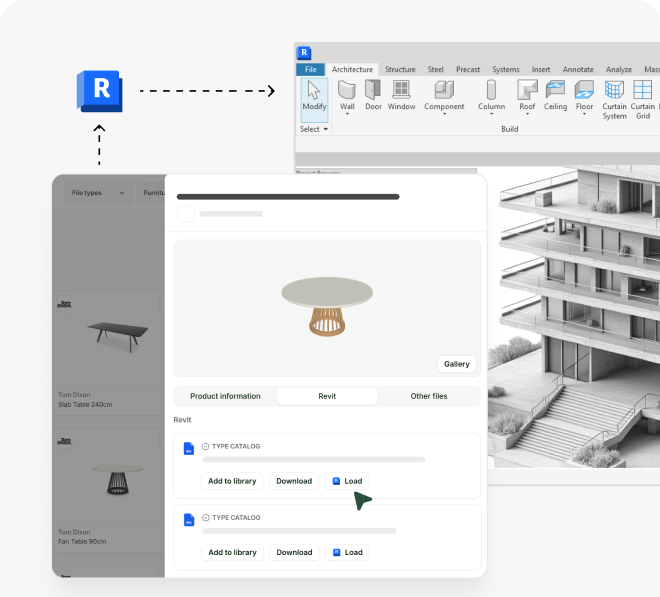
Task: Click the second Type Catalog file icon
Action: [x=189, y=520]
